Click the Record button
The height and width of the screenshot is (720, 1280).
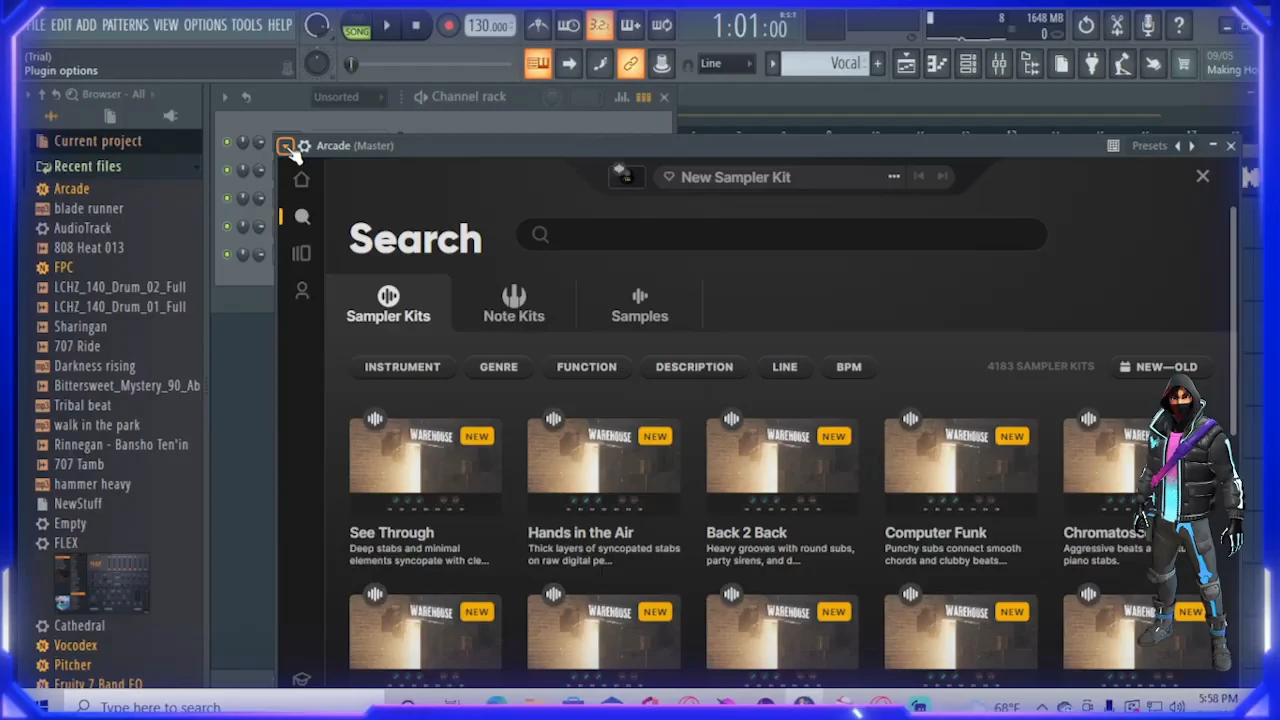click(x=448, y=26)
